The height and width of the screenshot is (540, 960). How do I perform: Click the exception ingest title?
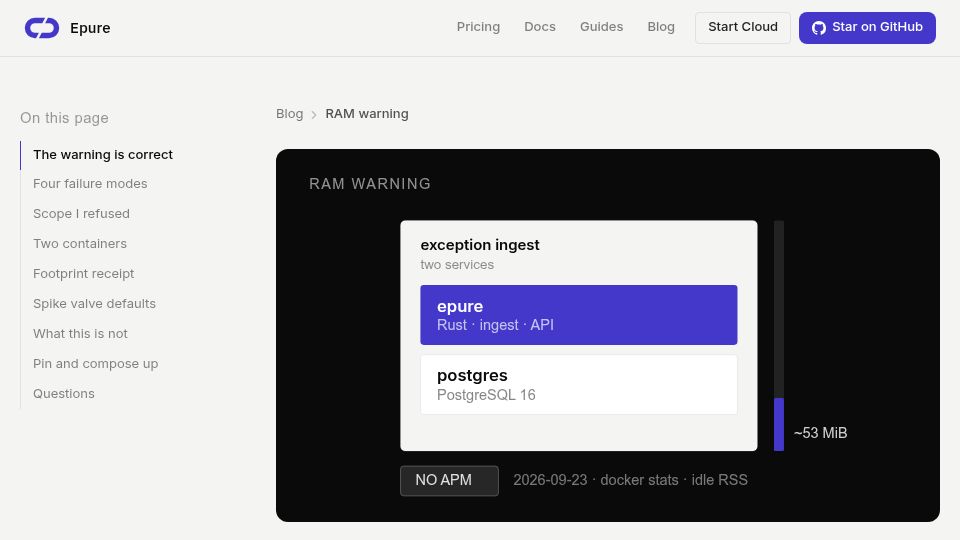coord(480,245)
